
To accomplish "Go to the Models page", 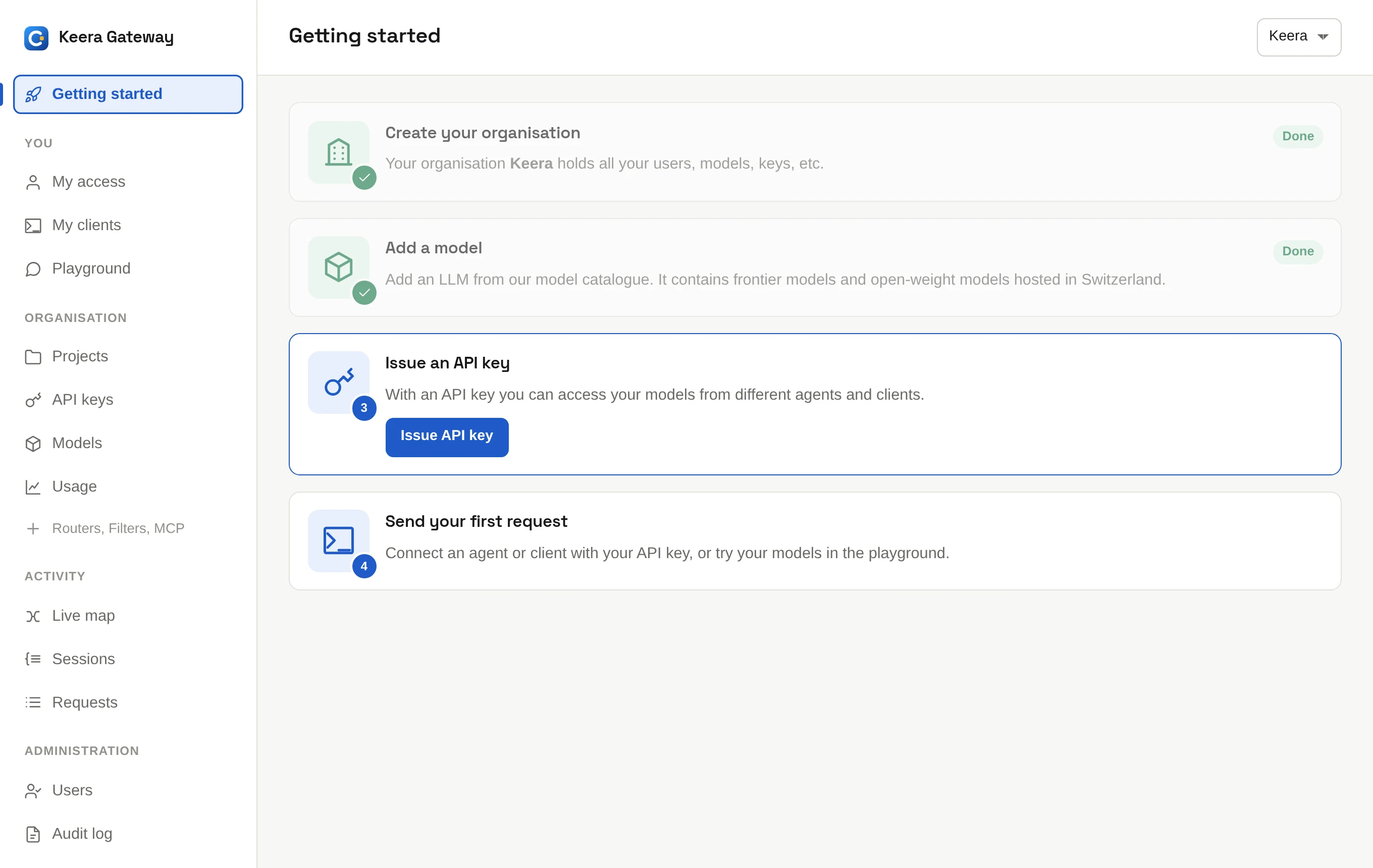I will (128, 444).
